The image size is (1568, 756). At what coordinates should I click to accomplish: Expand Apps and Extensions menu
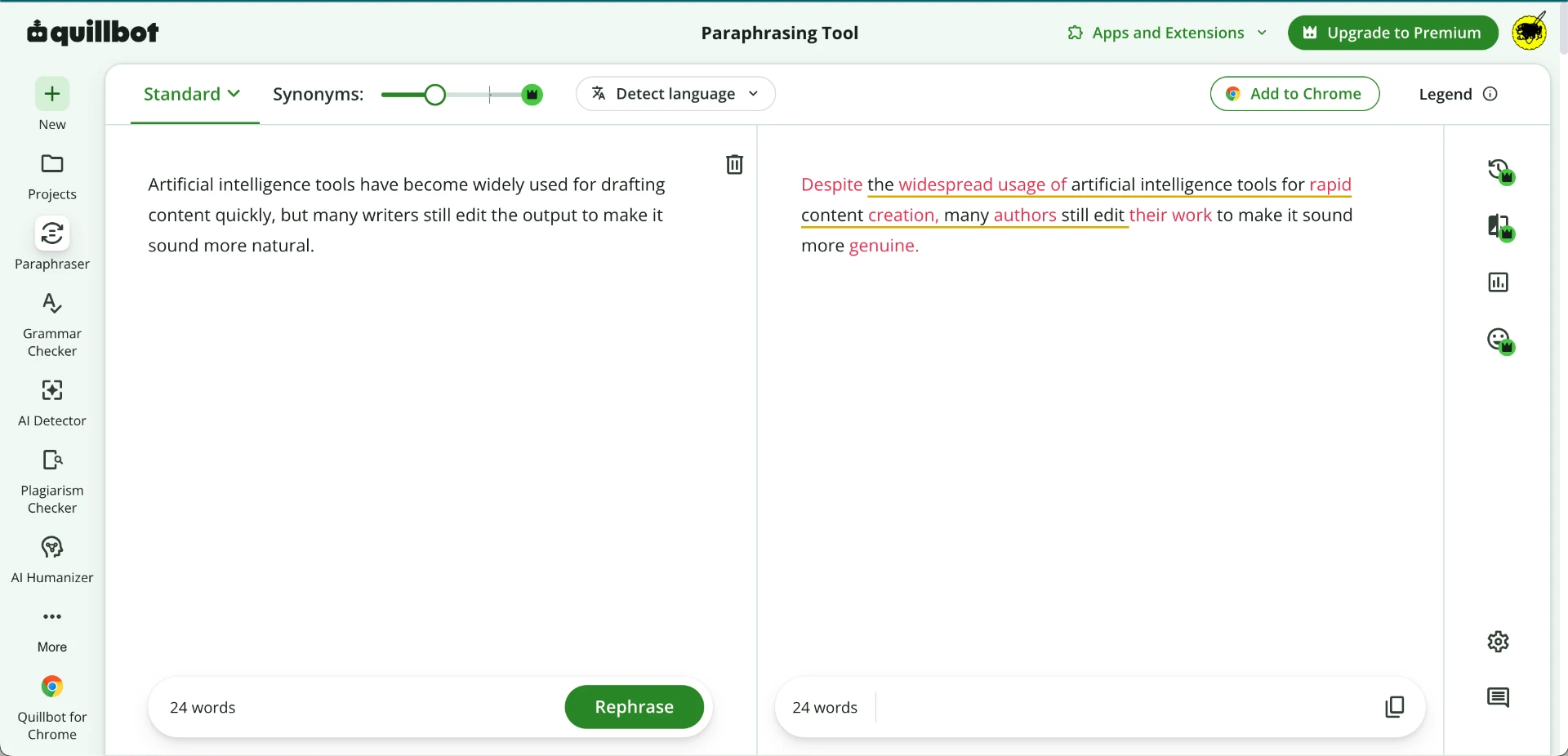pyautogui.click(x=1167, y=33)
